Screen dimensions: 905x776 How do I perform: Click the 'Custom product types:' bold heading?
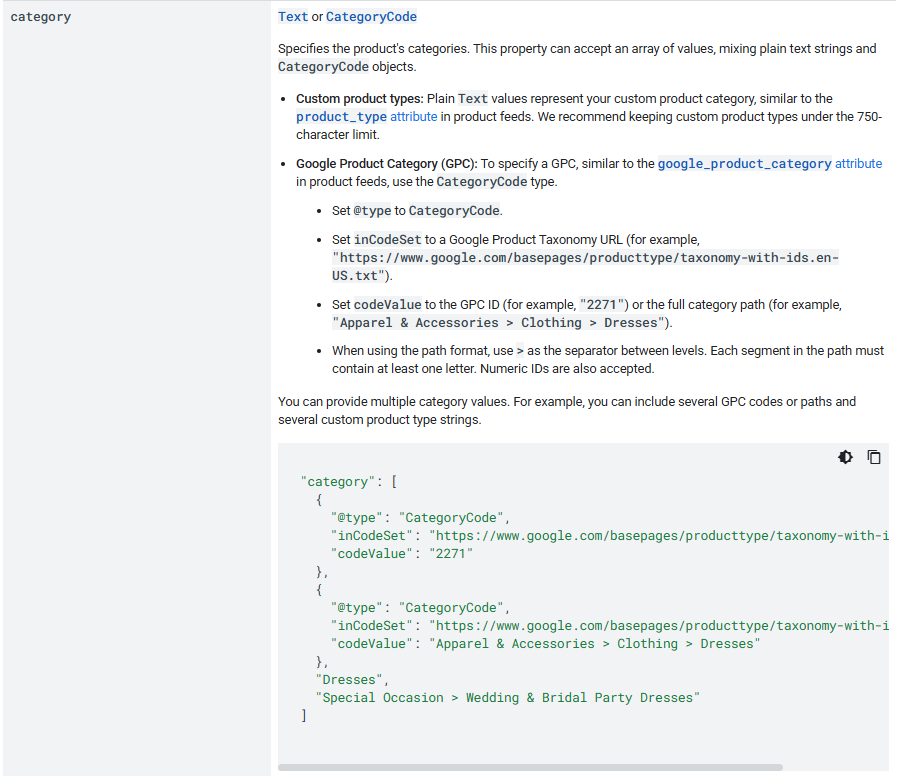pyautogui.click(x=360, y=99)
